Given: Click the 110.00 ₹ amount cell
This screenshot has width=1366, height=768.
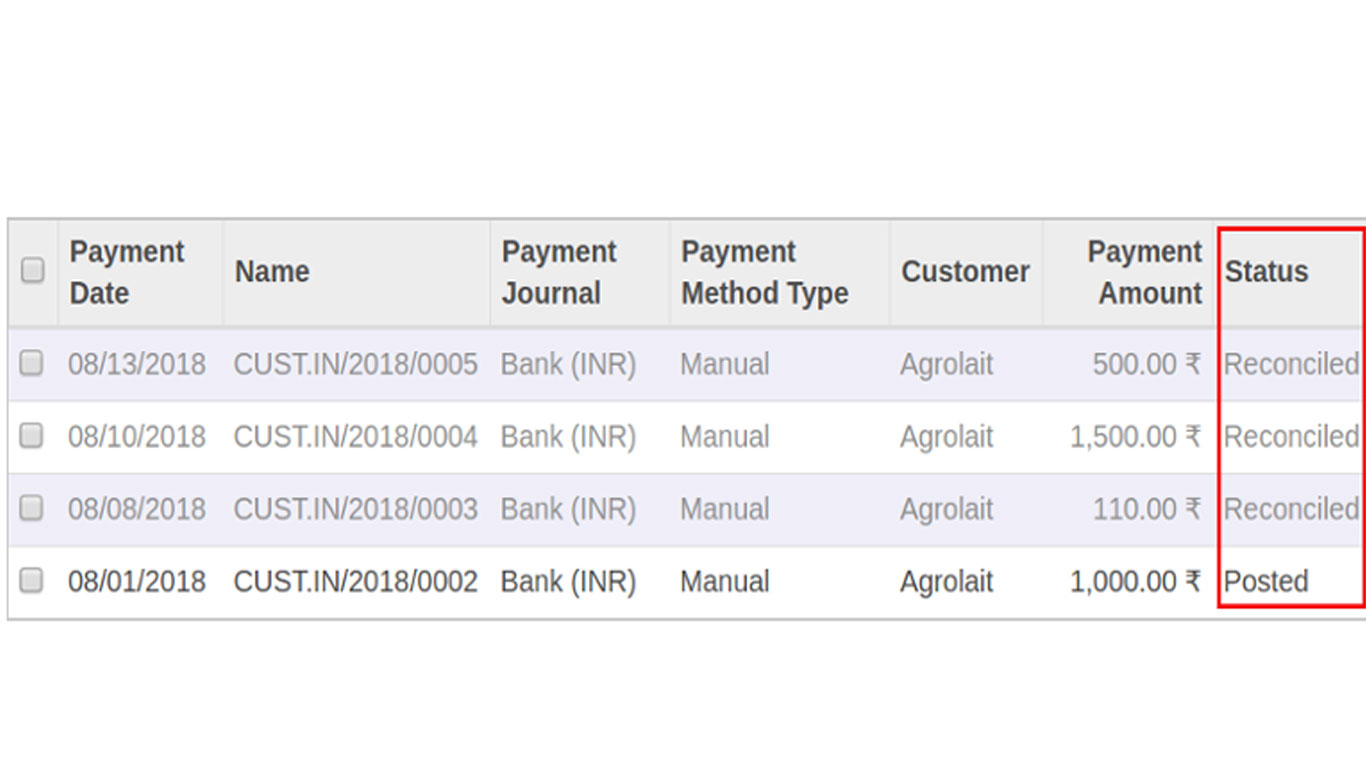Looking at the screenshot, I should pos(1146,509).
